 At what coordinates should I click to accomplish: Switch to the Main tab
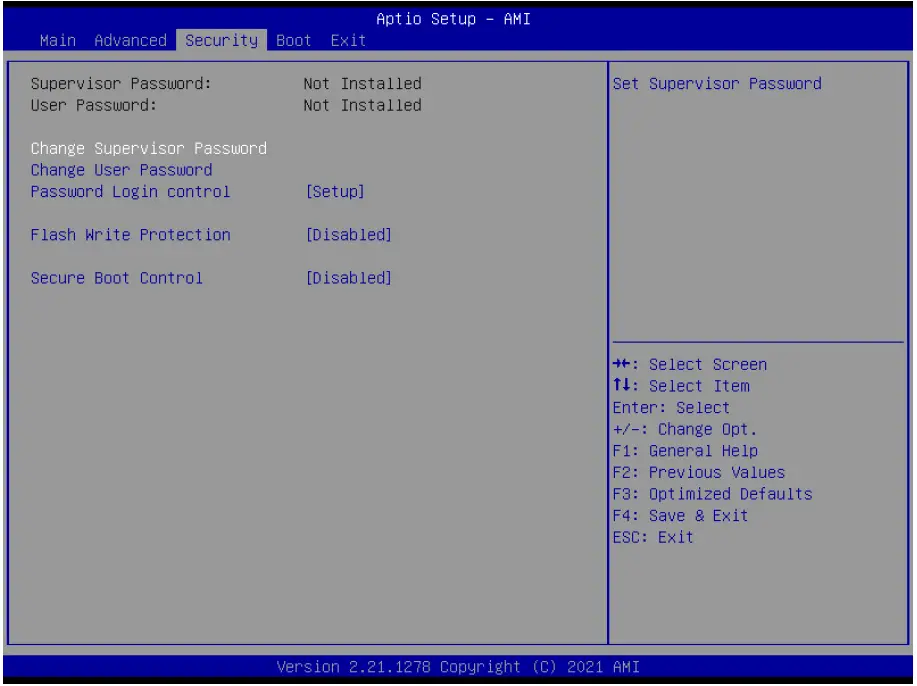tap(55, 41)
